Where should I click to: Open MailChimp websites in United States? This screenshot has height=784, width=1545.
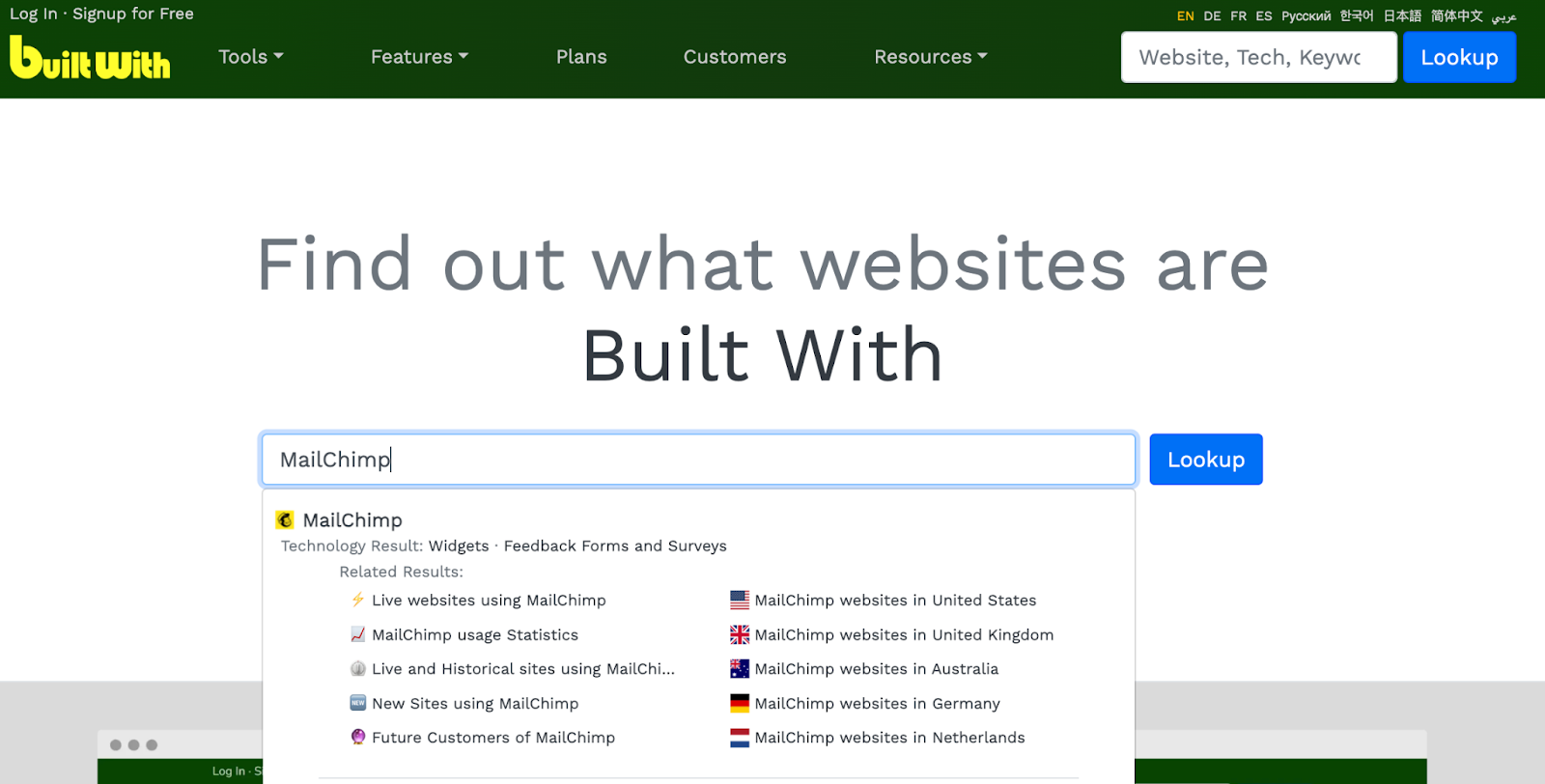pyautogui.click(x=895, y=600)
